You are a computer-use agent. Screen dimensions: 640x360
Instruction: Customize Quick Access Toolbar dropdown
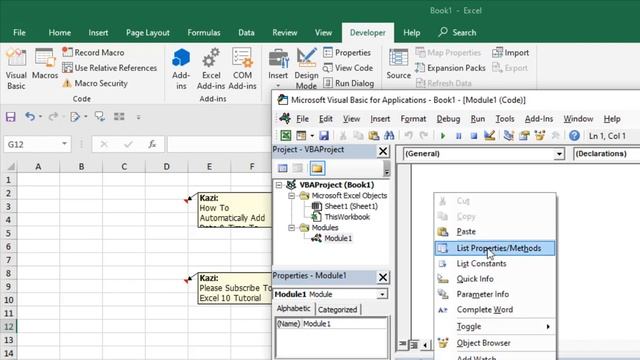tap(138, 117)
